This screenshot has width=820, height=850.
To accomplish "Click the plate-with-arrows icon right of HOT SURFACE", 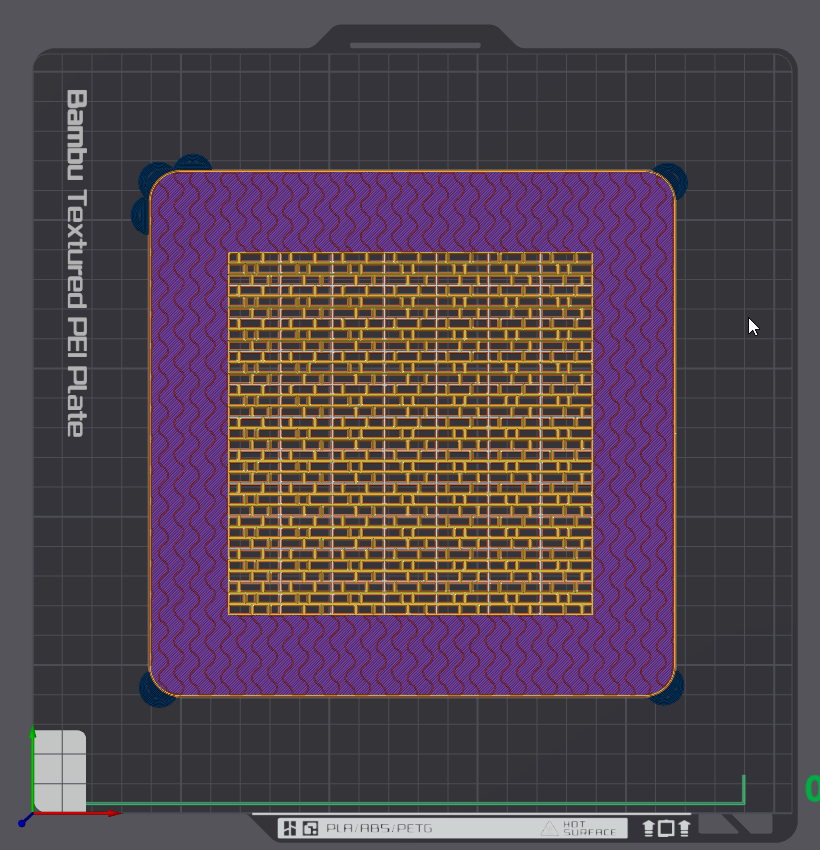I will 666,828.
